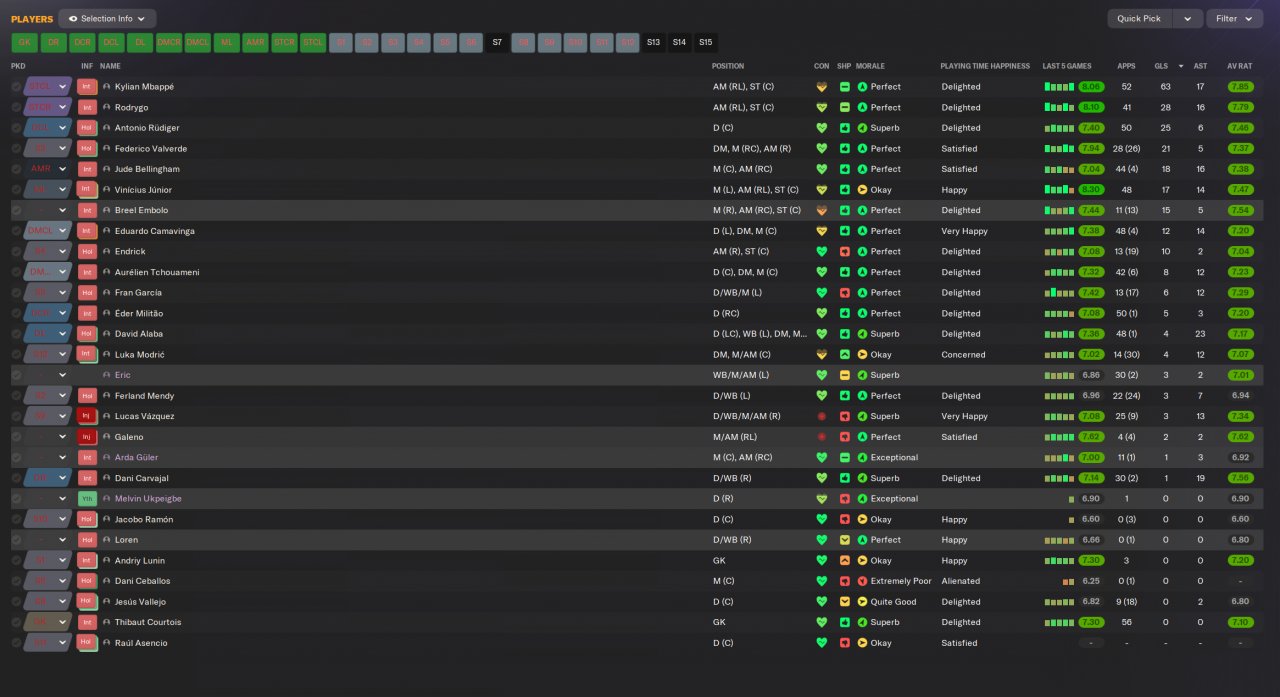Click Arda Güler's person profile icon
The image size is (1280, 697).
[106, 458]
